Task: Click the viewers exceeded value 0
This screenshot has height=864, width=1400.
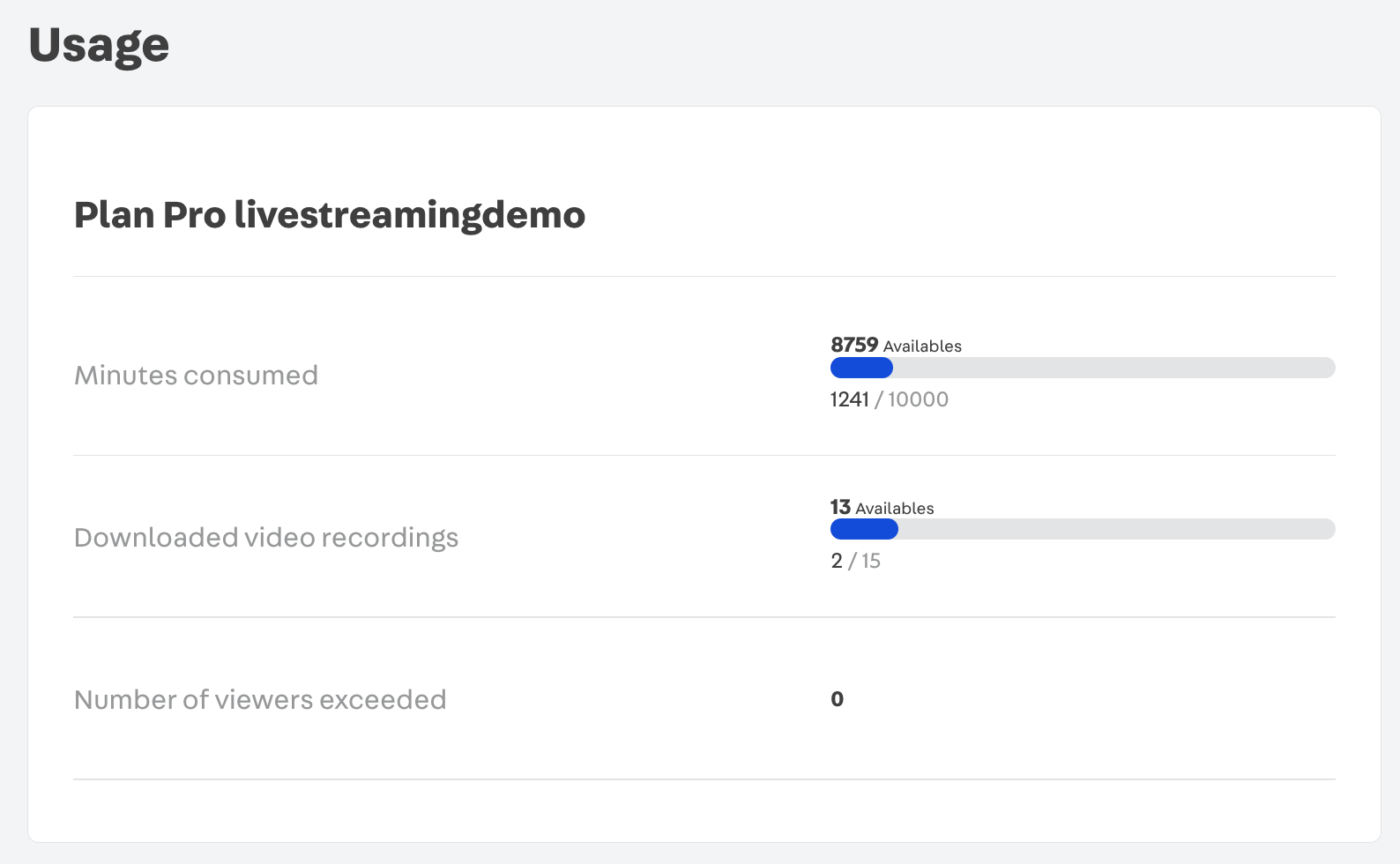Action: point(838,699)
